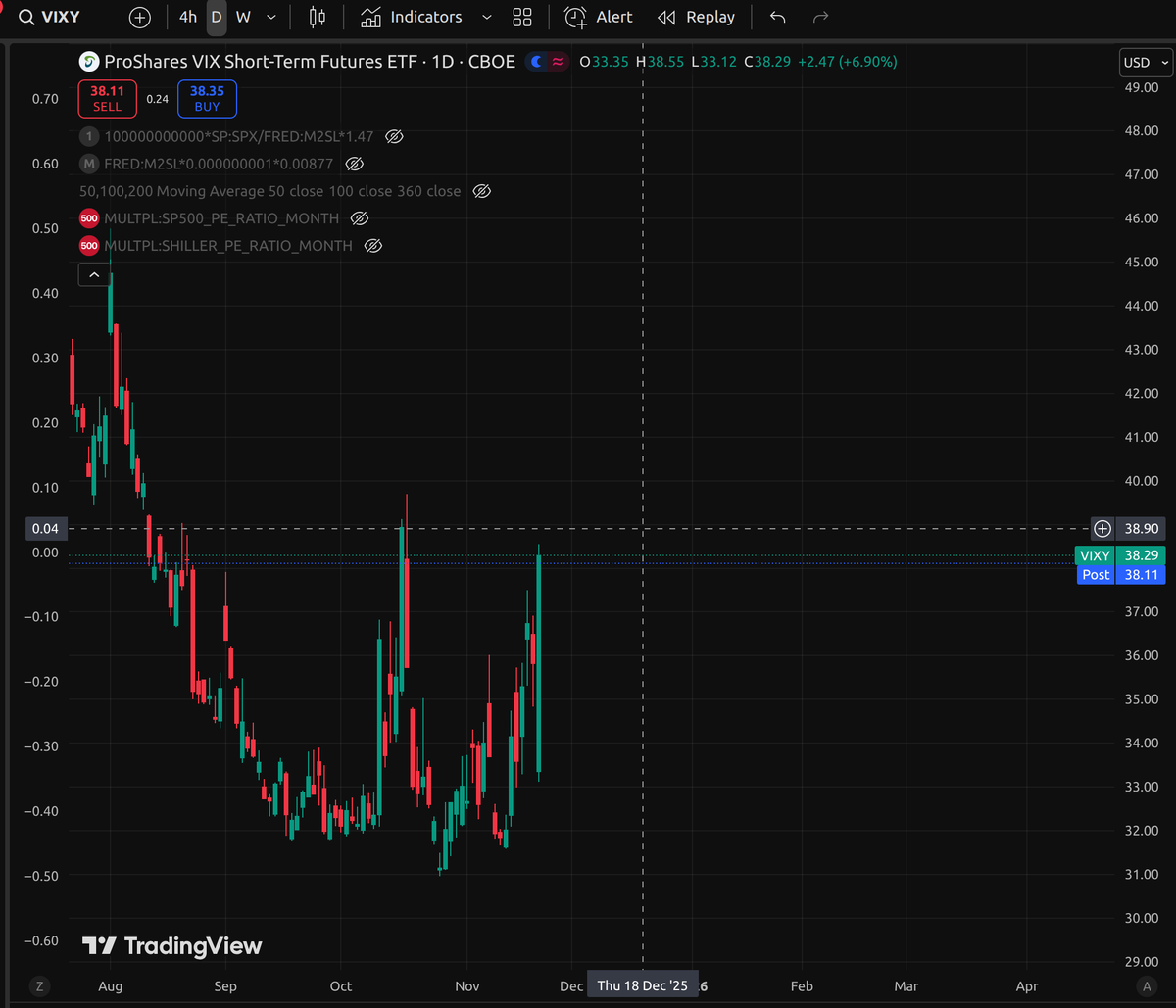Viewport: 1176px width, 1008px height.
Task: Undo the last chart action
Action: (x=778, y=17)
